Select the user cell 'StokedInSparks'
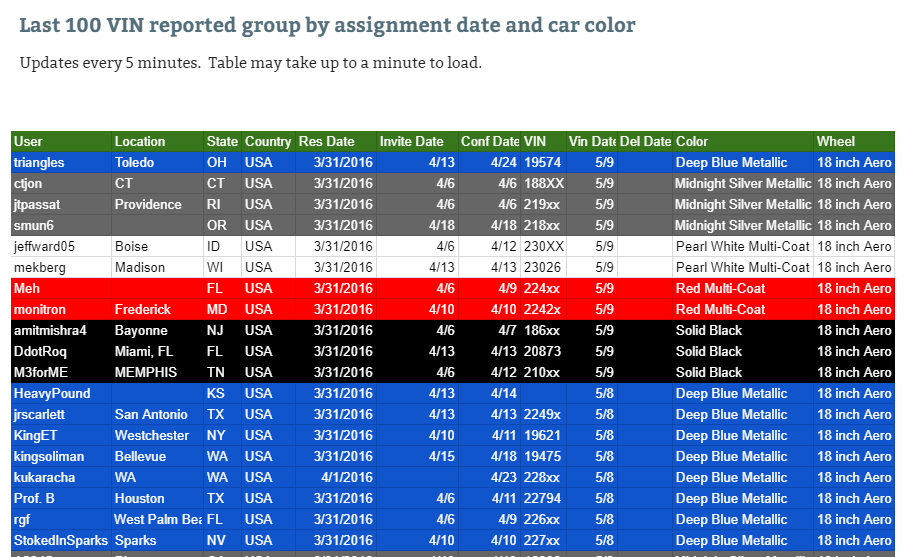This screenshot has height=557, width=905. tap(61, 540)
